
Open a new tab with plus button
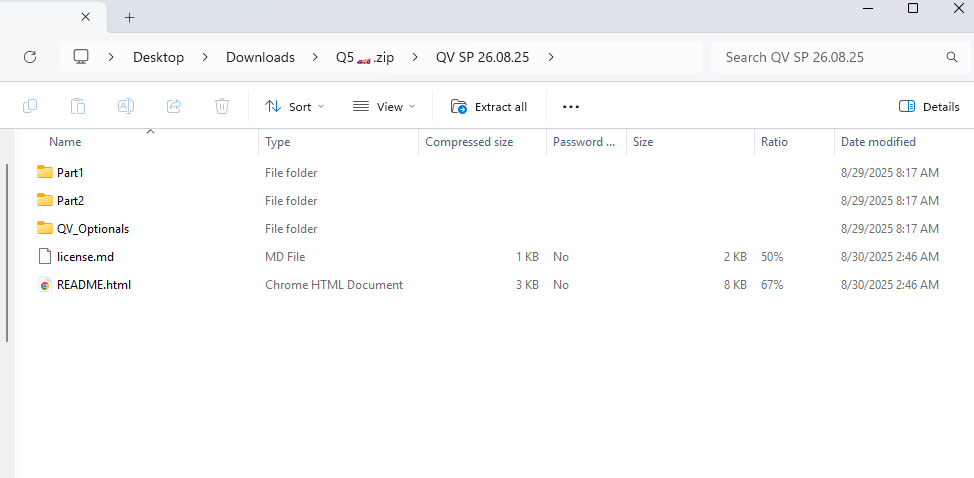(x=129, y=17)
